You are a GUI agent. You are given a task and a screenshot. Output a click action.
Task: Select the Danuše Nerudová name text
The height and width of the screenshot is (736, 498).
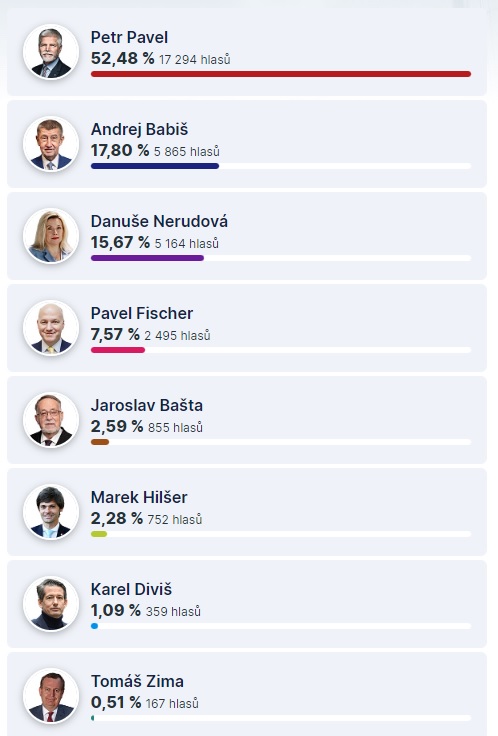click(x=159, y=221)
